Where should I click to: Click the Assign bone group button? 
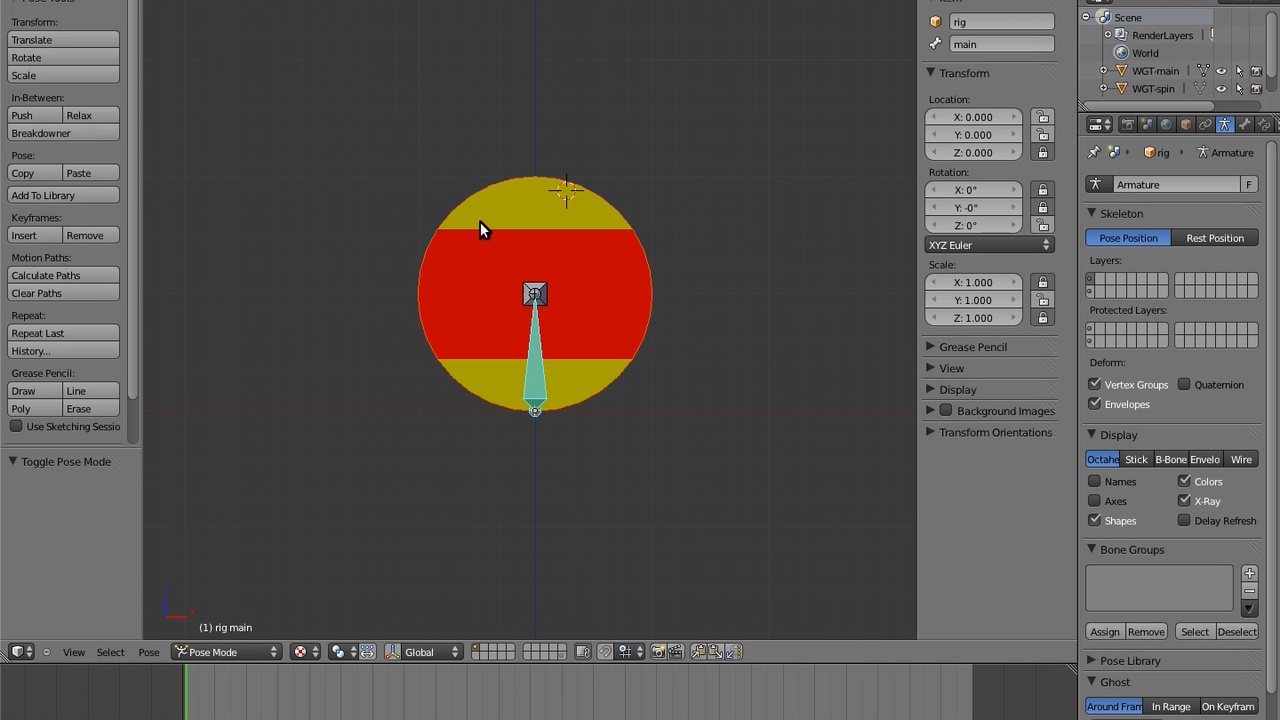pyautogui.click(x=1105, y=632)
